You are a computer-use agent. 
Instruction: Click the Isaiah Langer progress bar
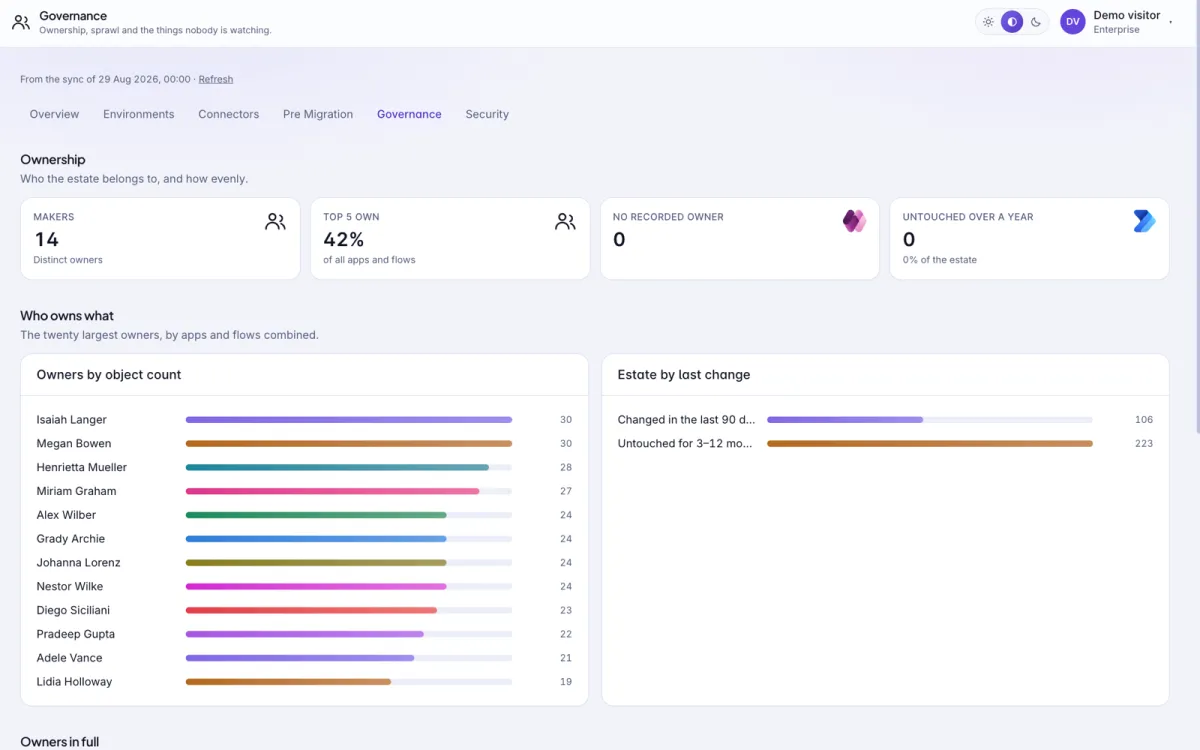(x=349, y=420)
